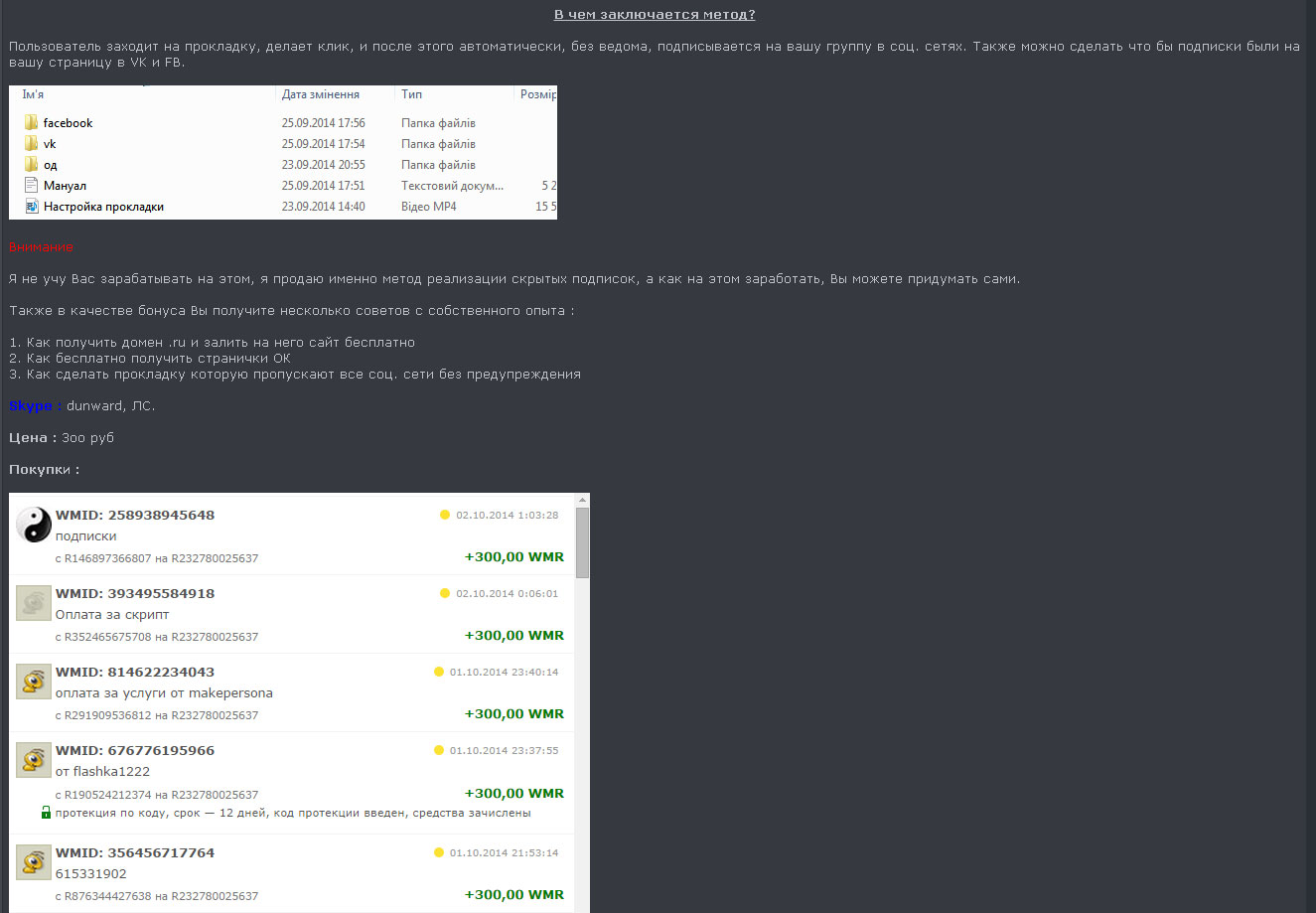Image resolution: width=1316 pixels, height=913 pixels.
Task: Click the avatar beside WMID 676776195966
Action: coord(34,760)
